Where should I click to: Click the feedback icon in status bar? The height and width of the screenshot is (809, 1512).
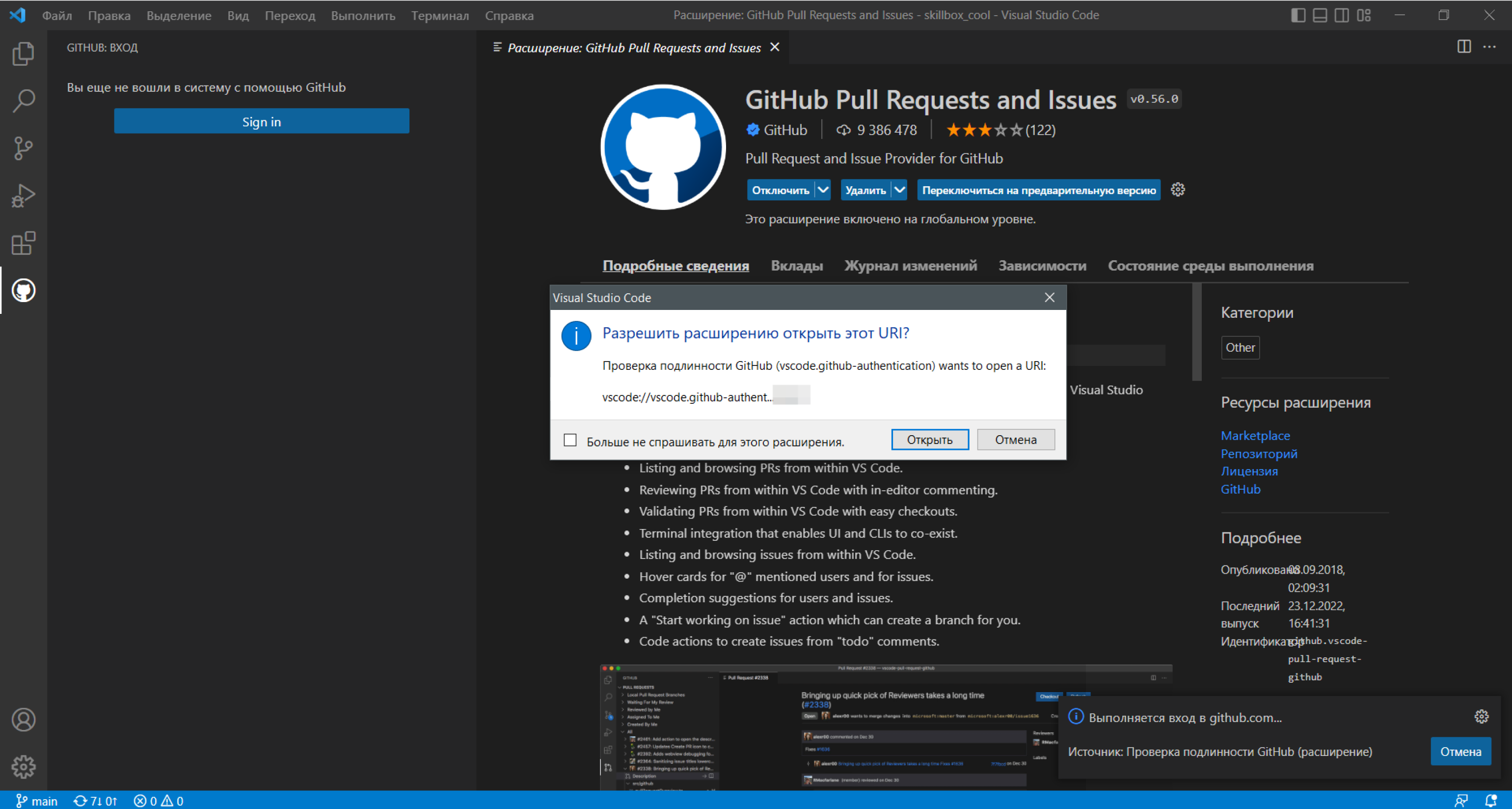pyautogui.click(x=1461, y=801)
